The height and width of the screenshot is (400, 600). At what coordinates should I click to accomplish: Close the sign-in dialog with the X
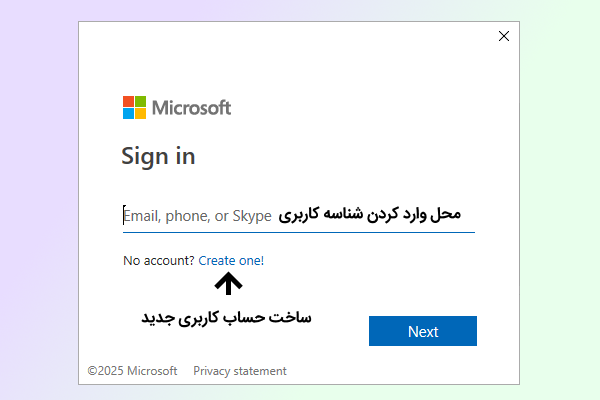[503, 36]
